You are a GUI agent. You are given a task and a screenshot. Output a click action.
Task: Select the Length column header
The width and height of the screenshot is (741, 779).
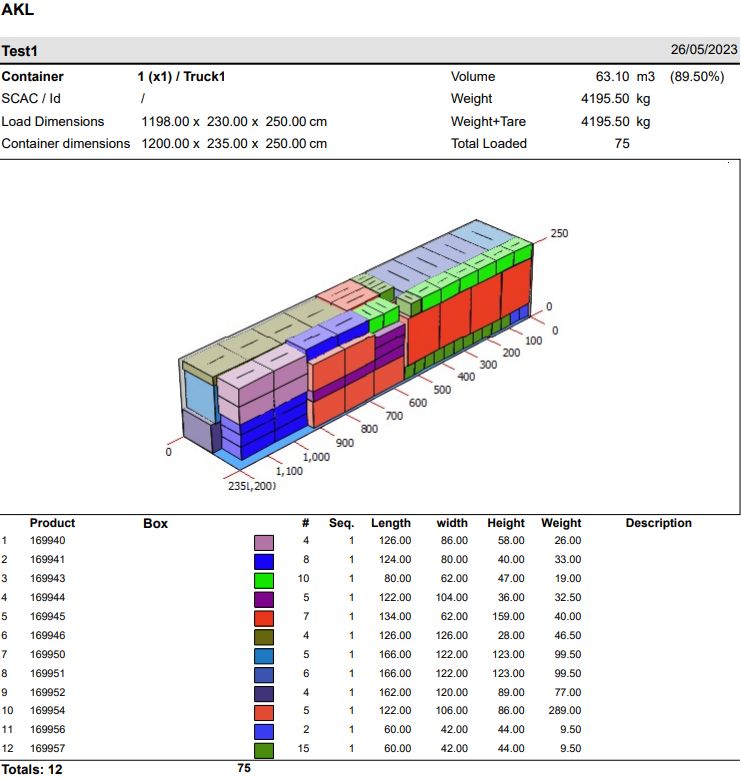point(390,523)
